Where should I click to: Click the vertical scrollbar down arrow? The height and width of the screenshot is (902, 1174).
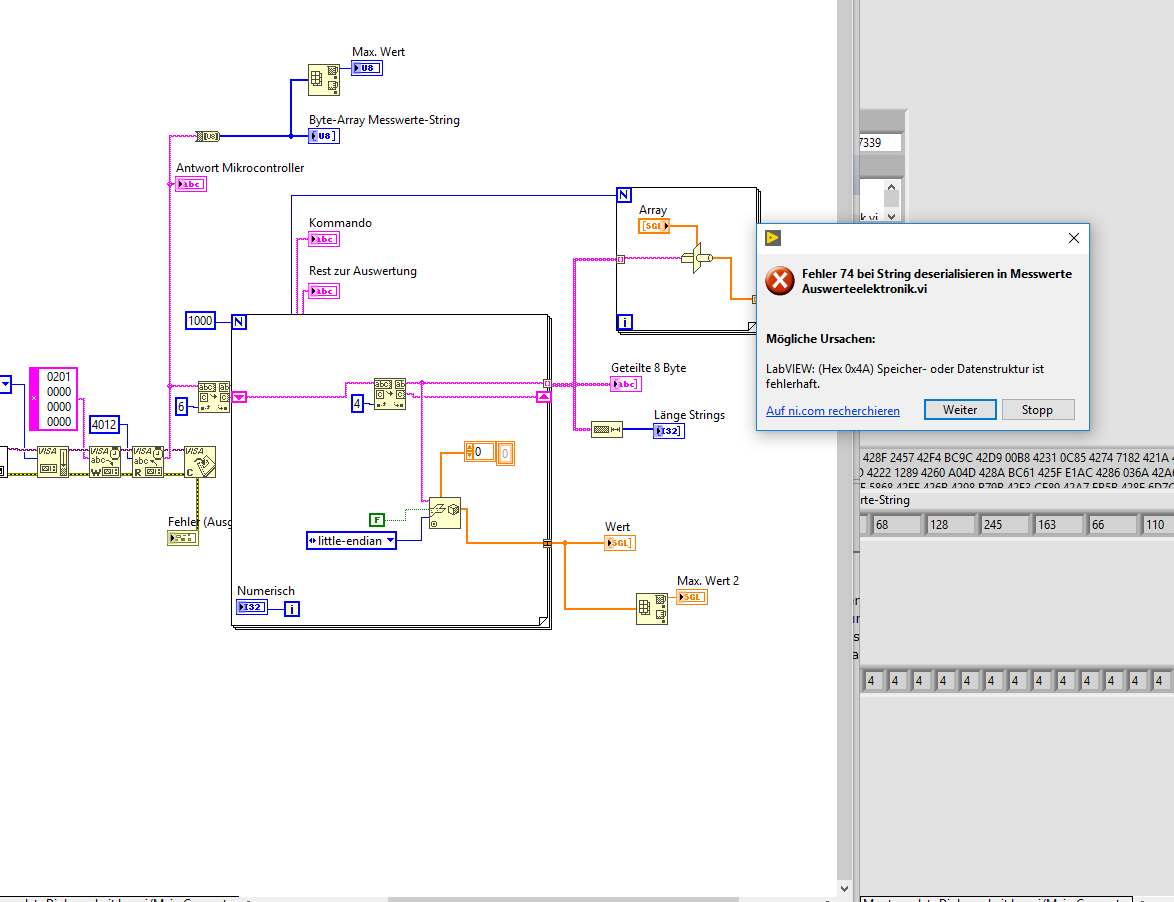(x=845, y=889)
